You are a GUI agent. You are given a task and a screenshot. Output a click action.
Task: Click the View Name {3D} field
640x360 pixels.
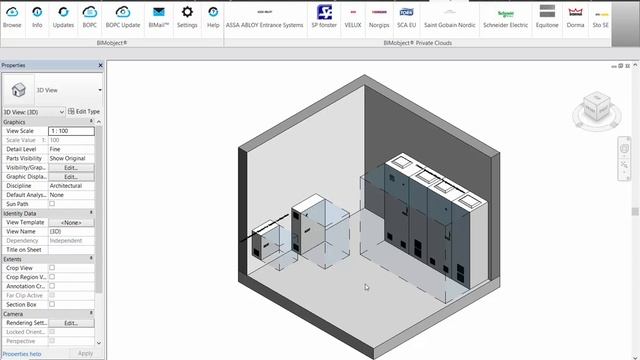coord(71,231)
